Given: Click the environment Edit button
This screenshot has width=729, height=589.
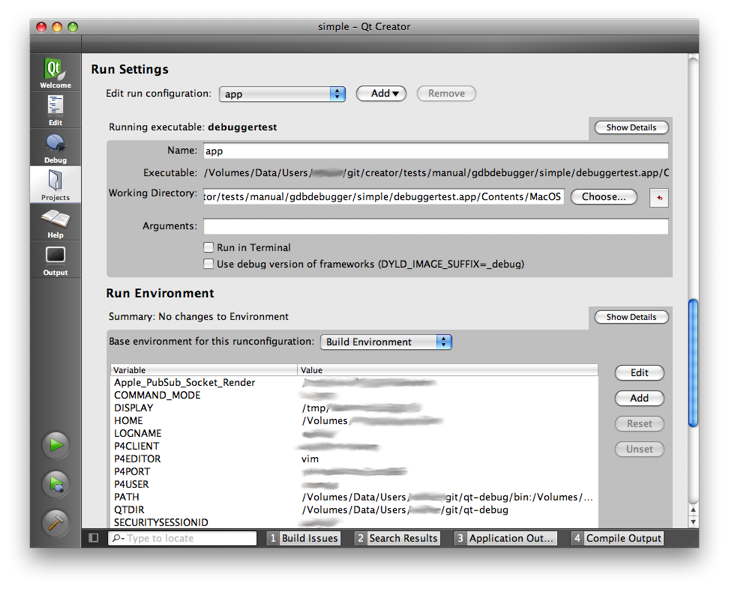Looking at the screenshot, I should coord(639,373).
